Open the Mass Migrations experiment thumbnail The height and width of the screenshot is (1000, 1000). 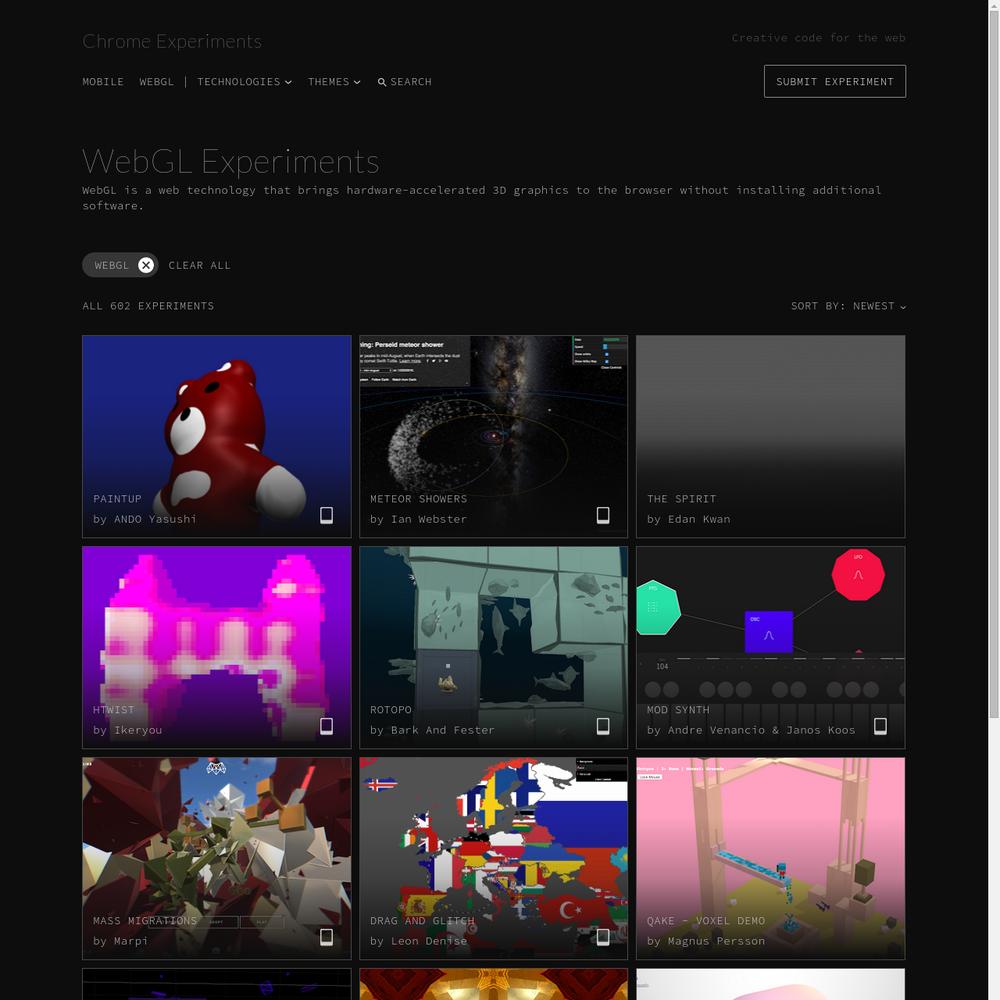(217, 858)
